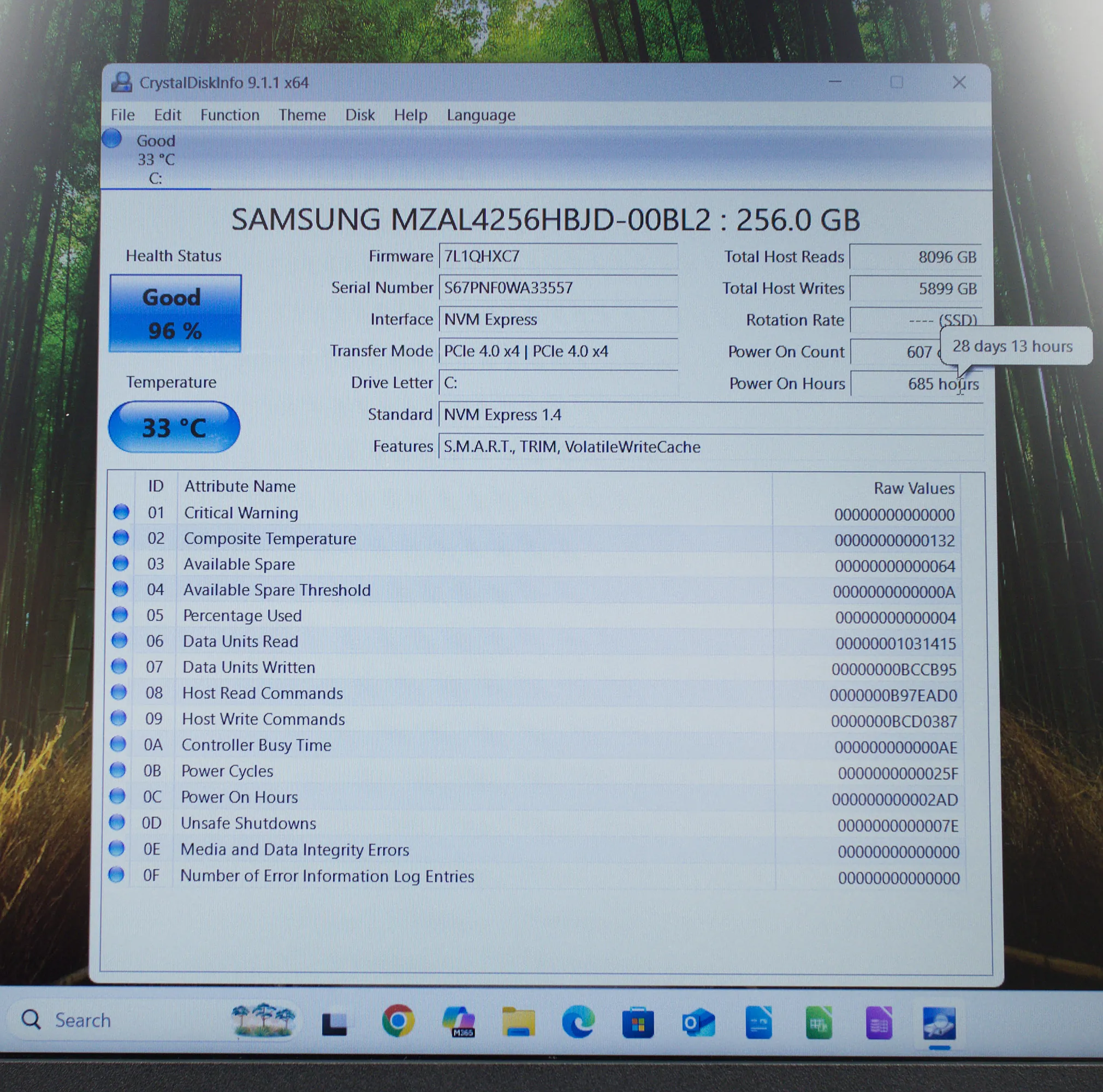Open the Disk menu
This screenshot has height=1092, width=1103.
tap(360, 115)
